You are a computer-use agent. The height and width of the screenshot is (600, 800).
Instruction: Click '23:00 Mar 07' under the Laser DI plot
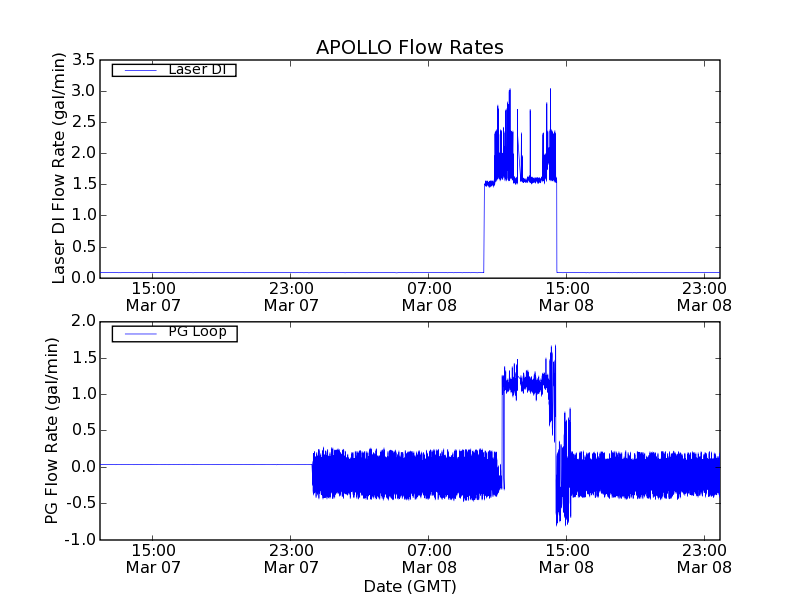click(291, 297)
